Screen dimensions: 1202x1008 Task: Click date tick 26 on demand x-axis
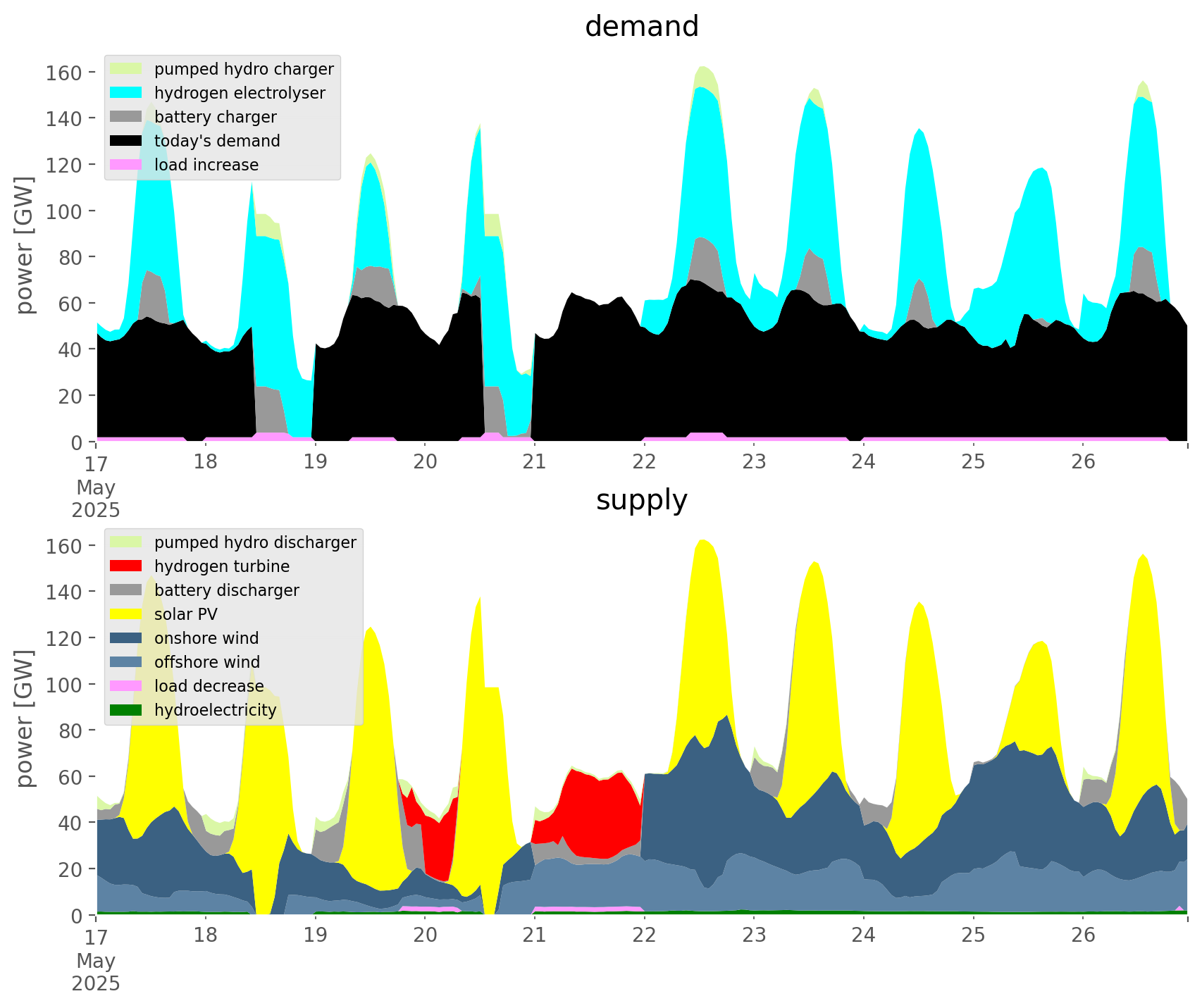1083,462
